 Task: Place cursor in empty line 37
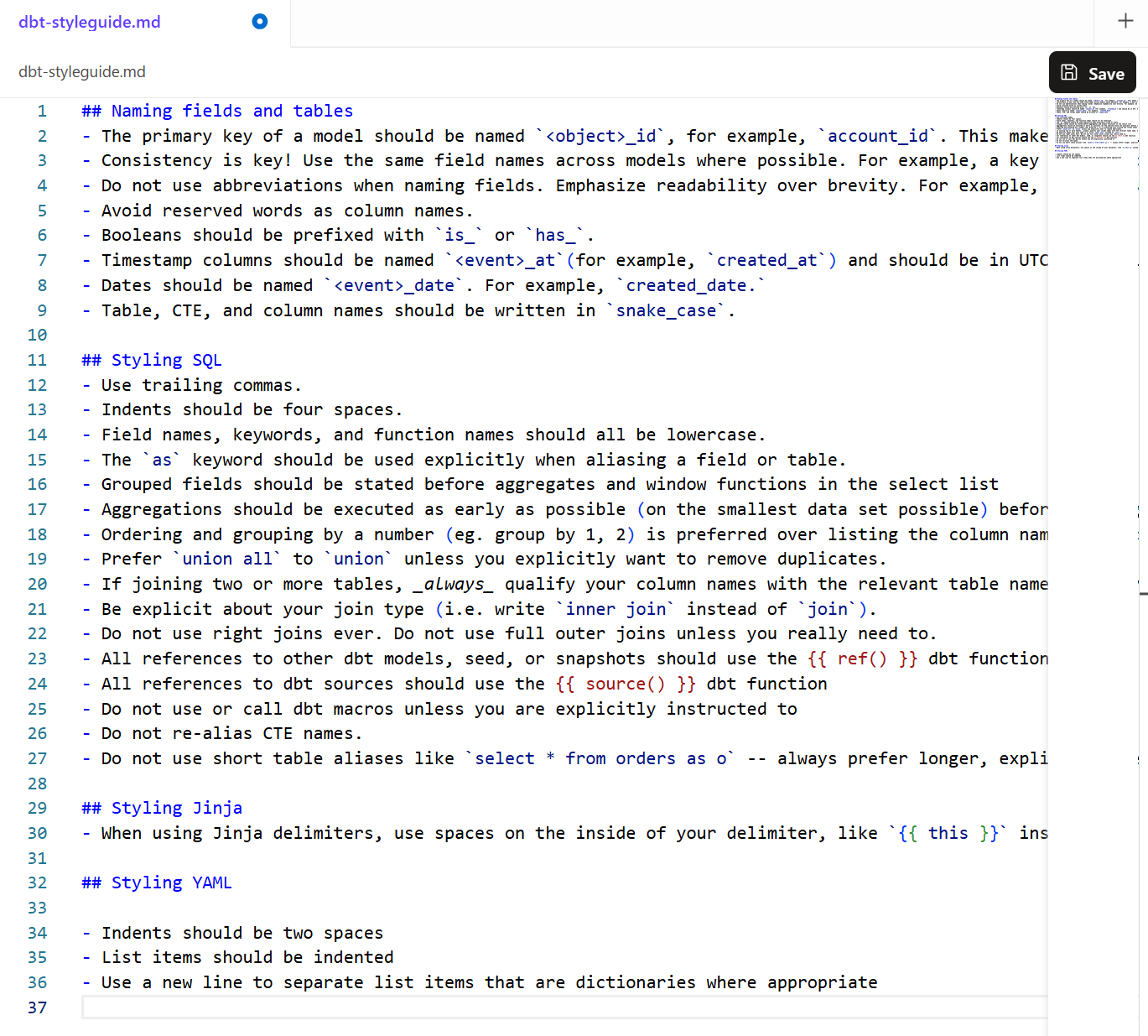(564, 1007)
